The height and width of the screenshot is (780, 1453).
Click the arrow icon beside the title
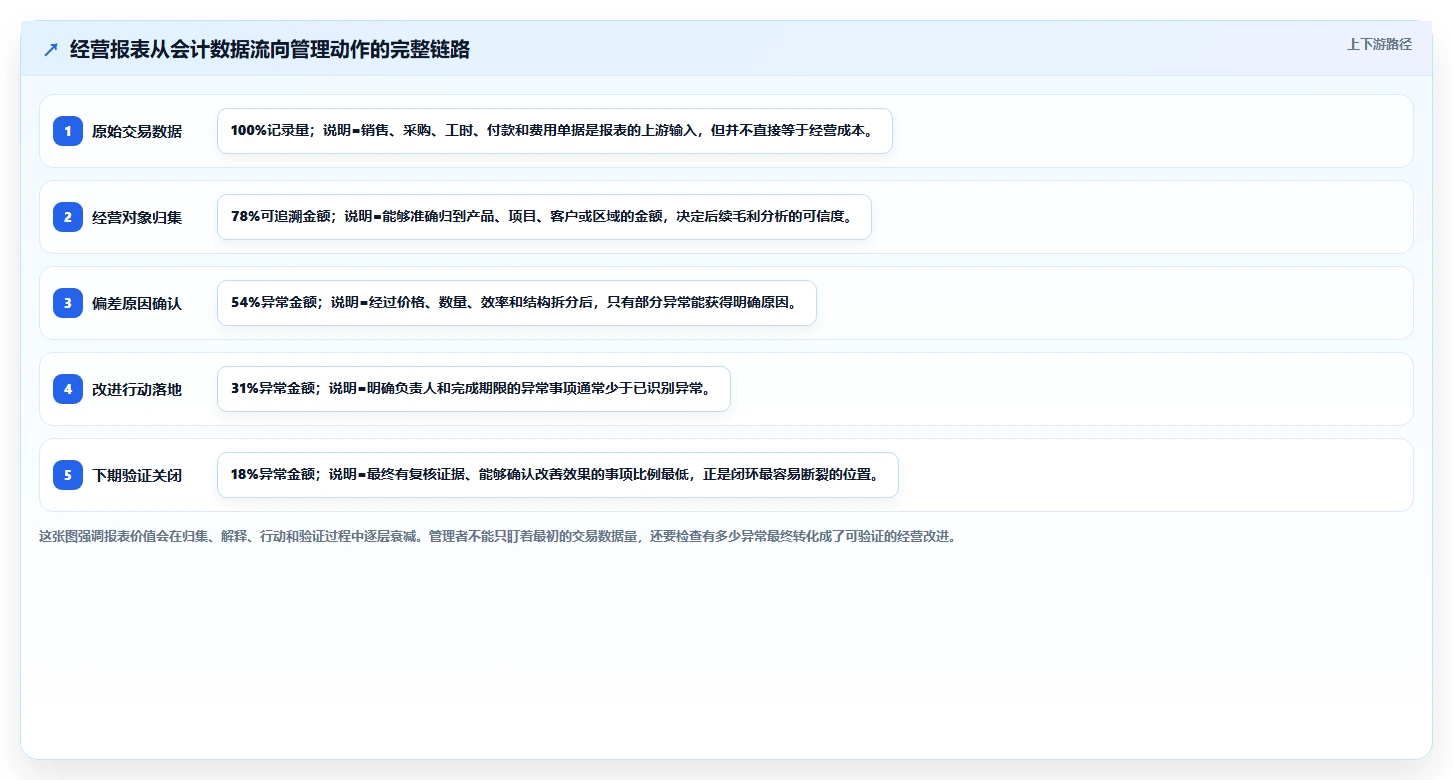coord(51,50)
